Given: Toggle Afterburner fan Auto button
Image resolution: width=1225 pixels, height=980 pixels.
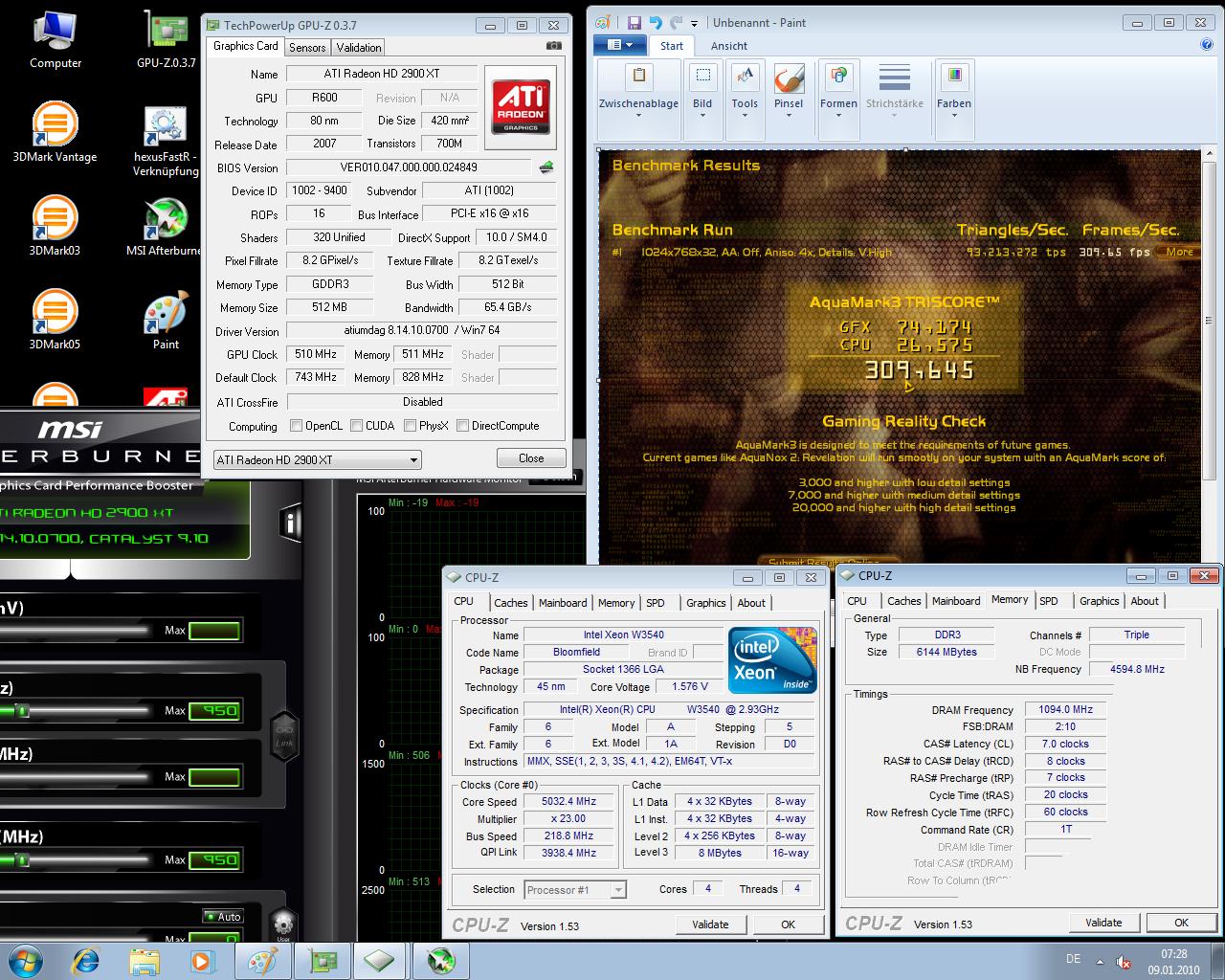Looking at the screenshot, I should (223, 917).
